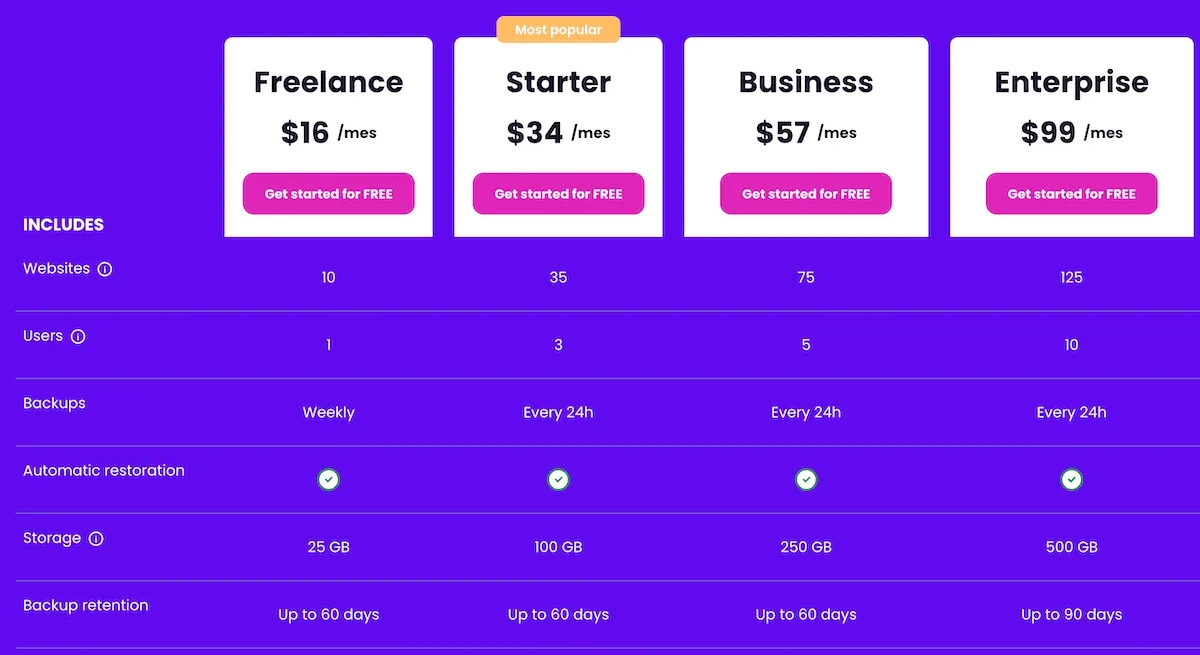Click the Enterprise plan restoration checkmark icon
This screenshot has width=1200, height=655.
pos(1071,479)
